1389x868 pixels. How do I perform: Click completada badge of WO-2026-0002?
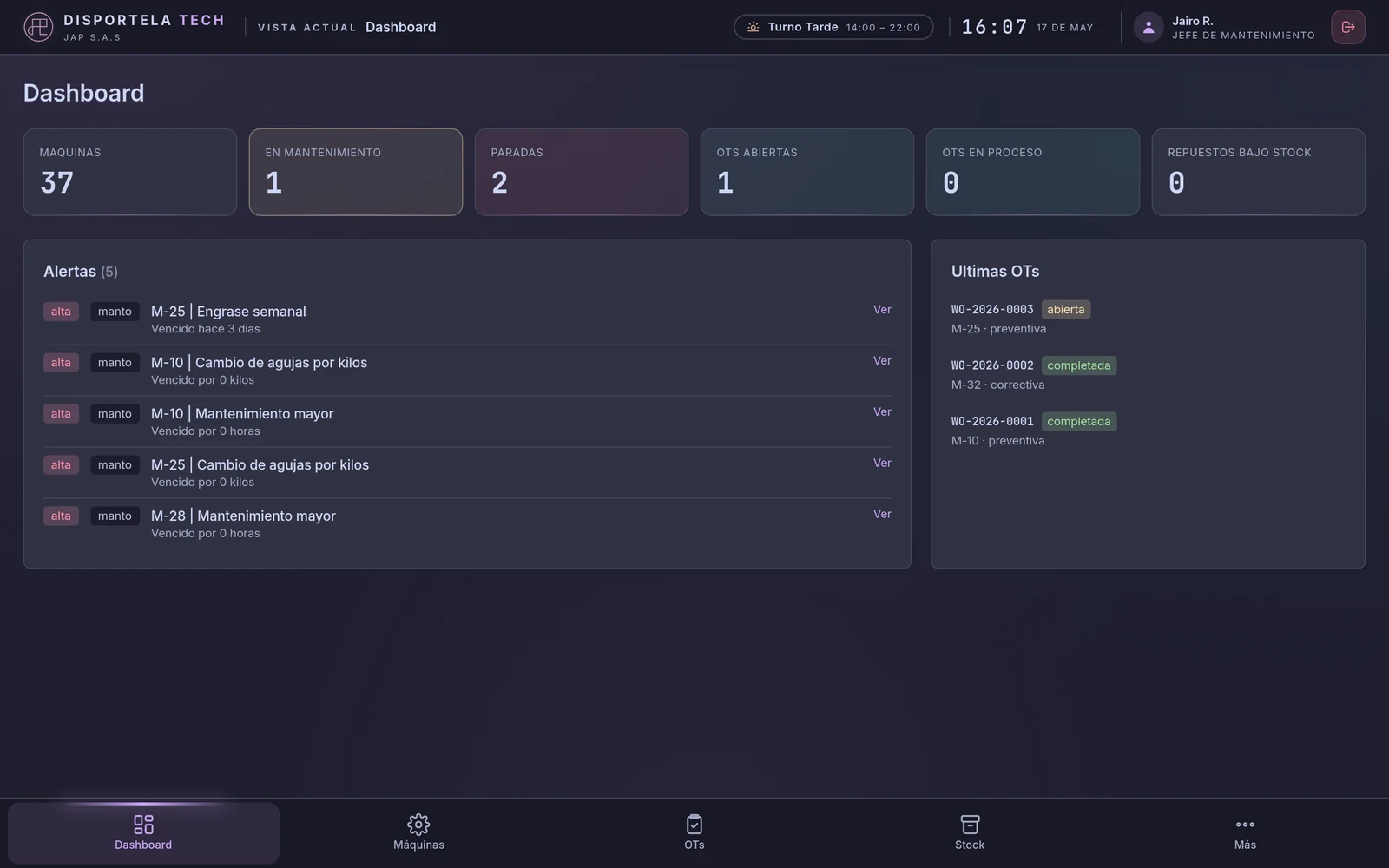point(1079,365)
